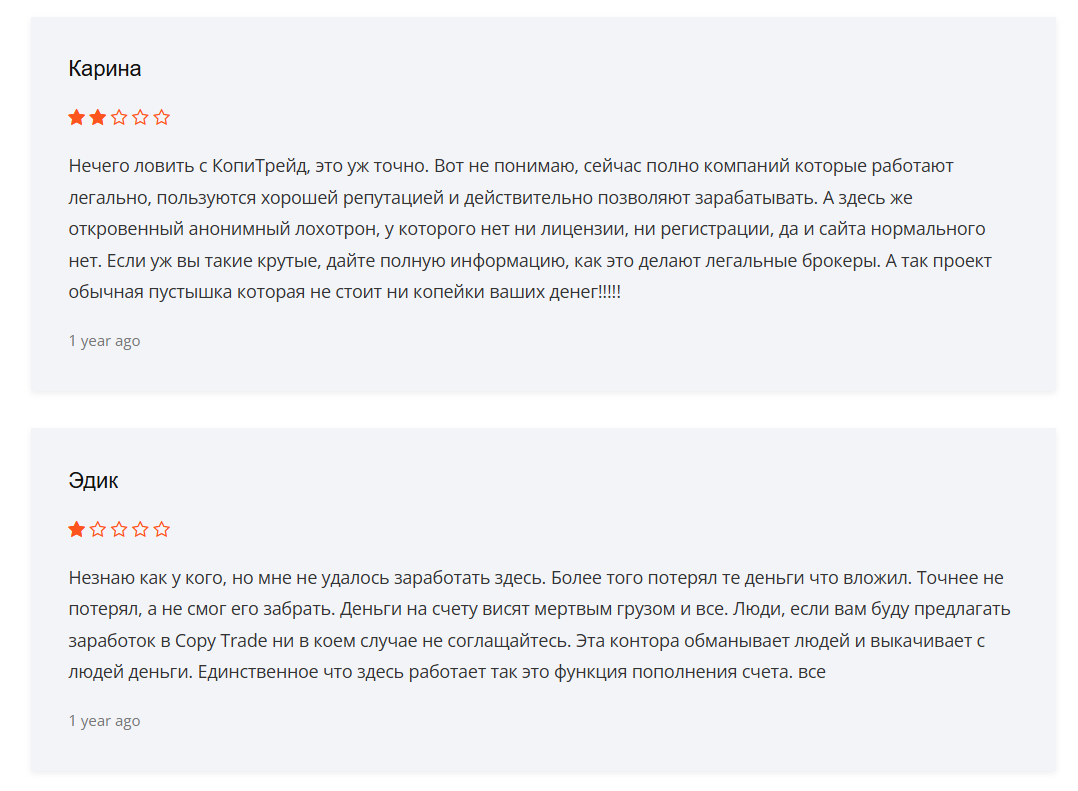
Task: Click "1 year ago" under Эдик's review
Action: [x=105, y=721]
